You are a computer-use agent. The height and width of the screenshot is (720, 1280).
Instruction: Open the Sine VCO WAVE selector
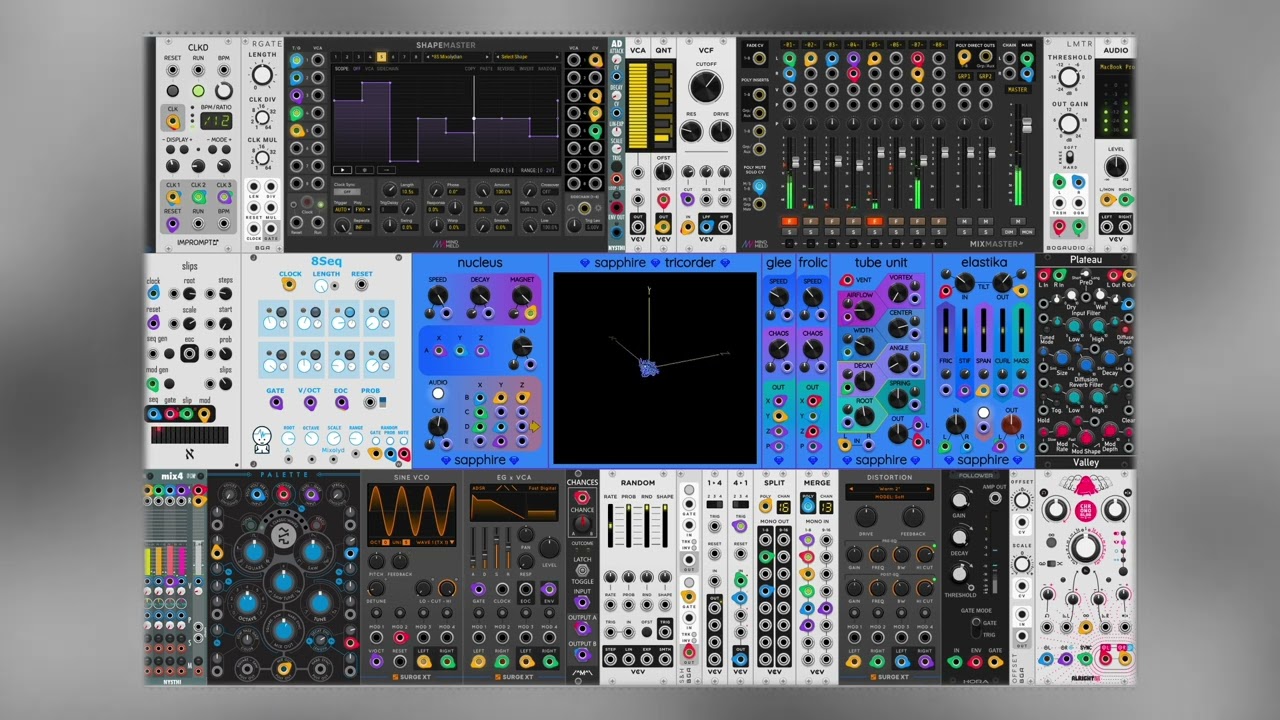[436, 542]
